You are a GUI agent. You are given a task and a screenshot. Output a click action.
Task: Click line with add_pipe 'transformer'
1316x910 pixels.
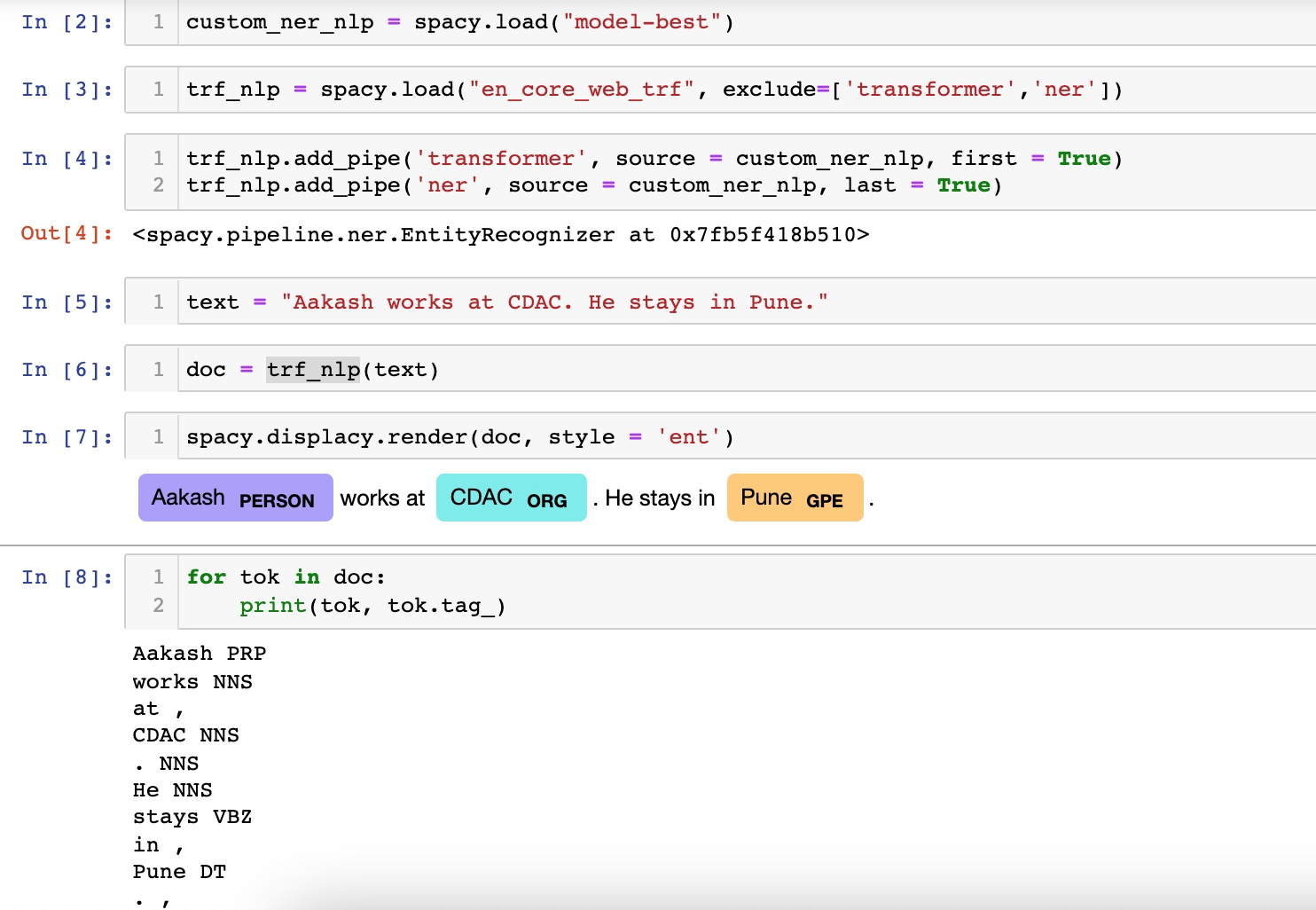click(654, 159)
